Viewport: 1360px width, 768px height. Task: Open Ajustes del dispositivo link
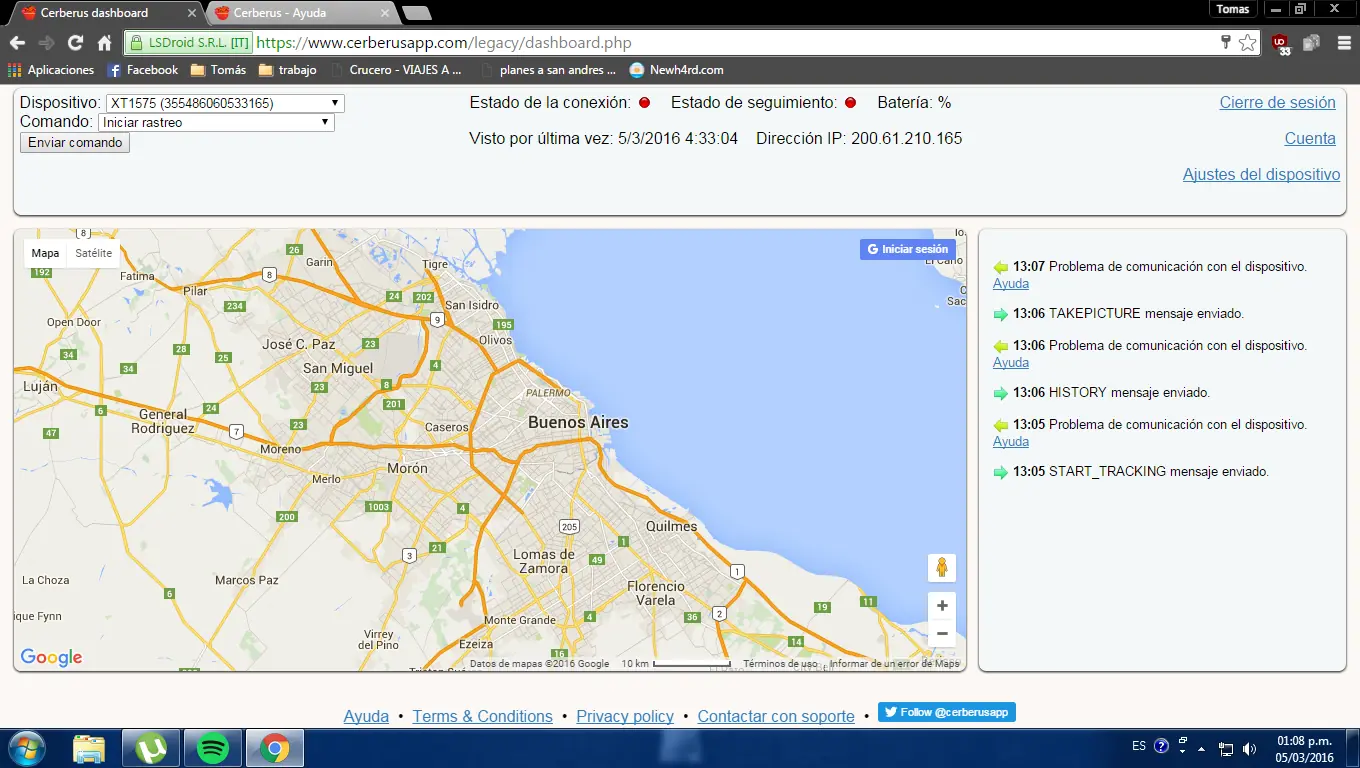point(1261,174)
